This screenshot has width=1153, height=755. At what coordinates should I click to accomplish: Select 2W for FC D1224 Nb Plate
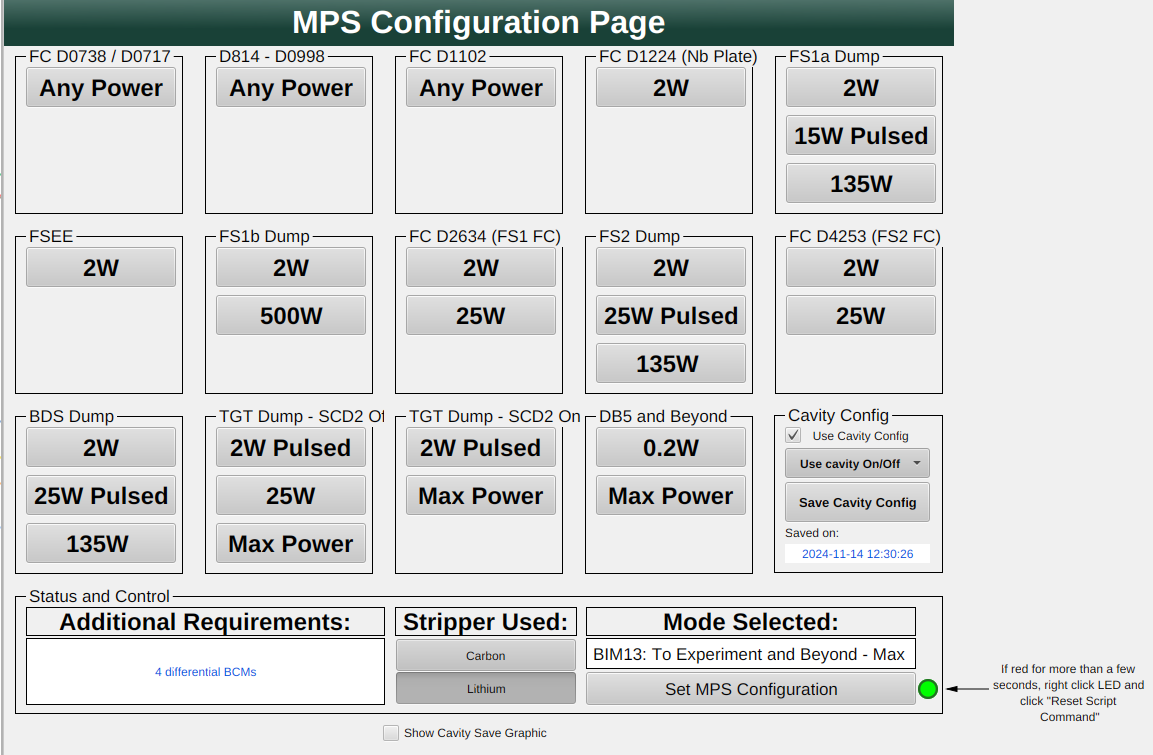coord(670,88)
